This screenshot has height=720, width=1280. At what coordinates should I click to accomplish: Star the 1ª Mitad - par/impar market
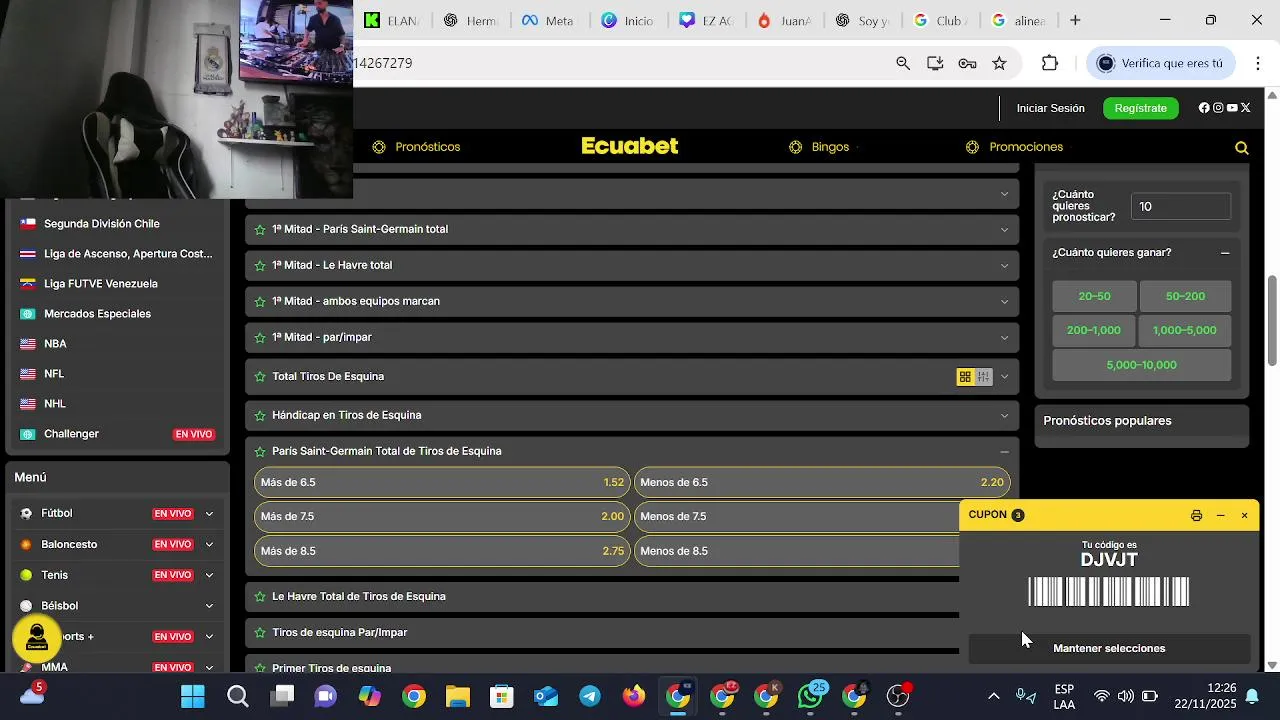tap(260, 338)
